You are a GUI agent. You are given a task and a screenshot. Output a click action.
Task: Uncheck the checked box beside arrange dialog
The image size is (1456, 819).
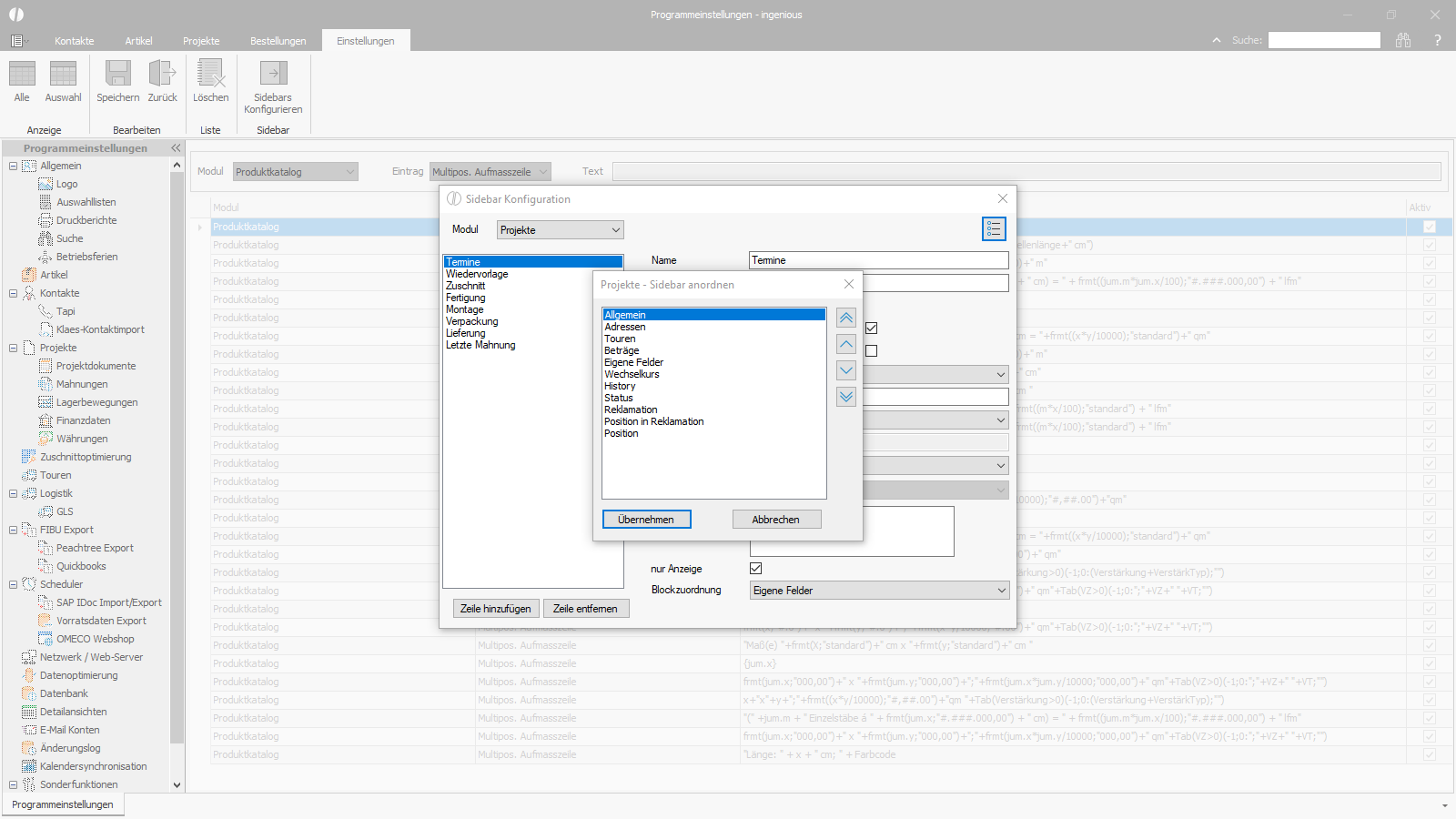(x=871, y=328)
